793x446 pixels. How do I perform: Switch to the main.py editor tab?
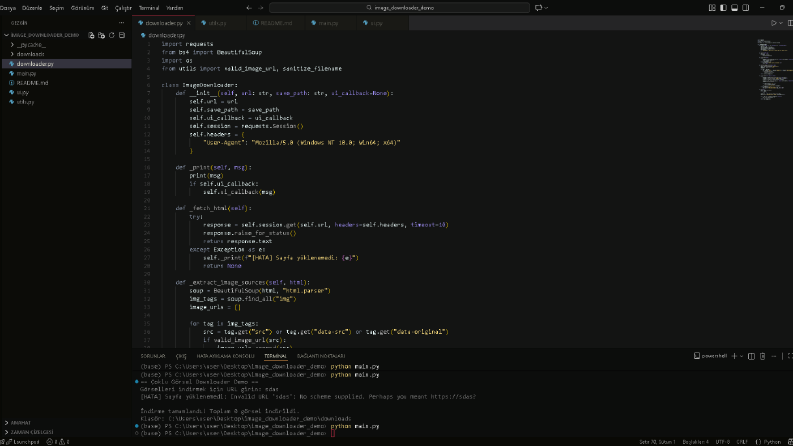click(x=329, y=23)
